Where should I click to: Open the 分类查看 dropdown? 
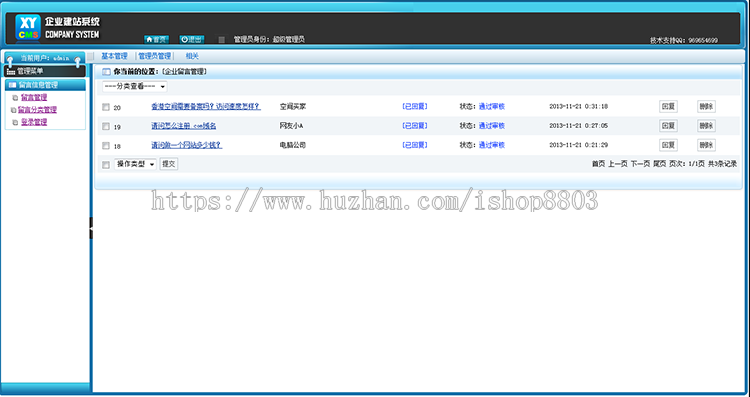point(135,87)
